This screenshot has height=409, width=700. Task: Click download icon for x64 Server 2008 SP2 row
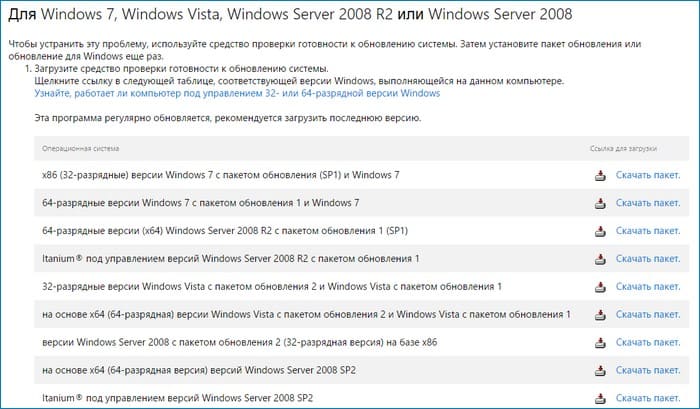pos(600,371)
